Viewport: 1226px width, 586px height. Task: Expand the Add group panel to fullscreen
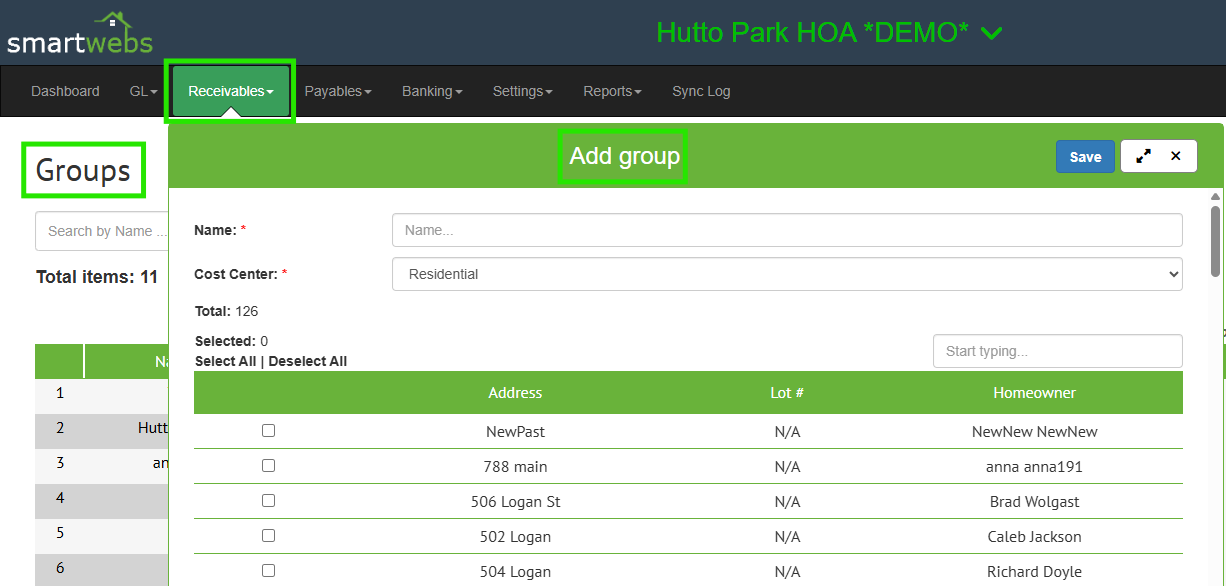coord(1143,156)
